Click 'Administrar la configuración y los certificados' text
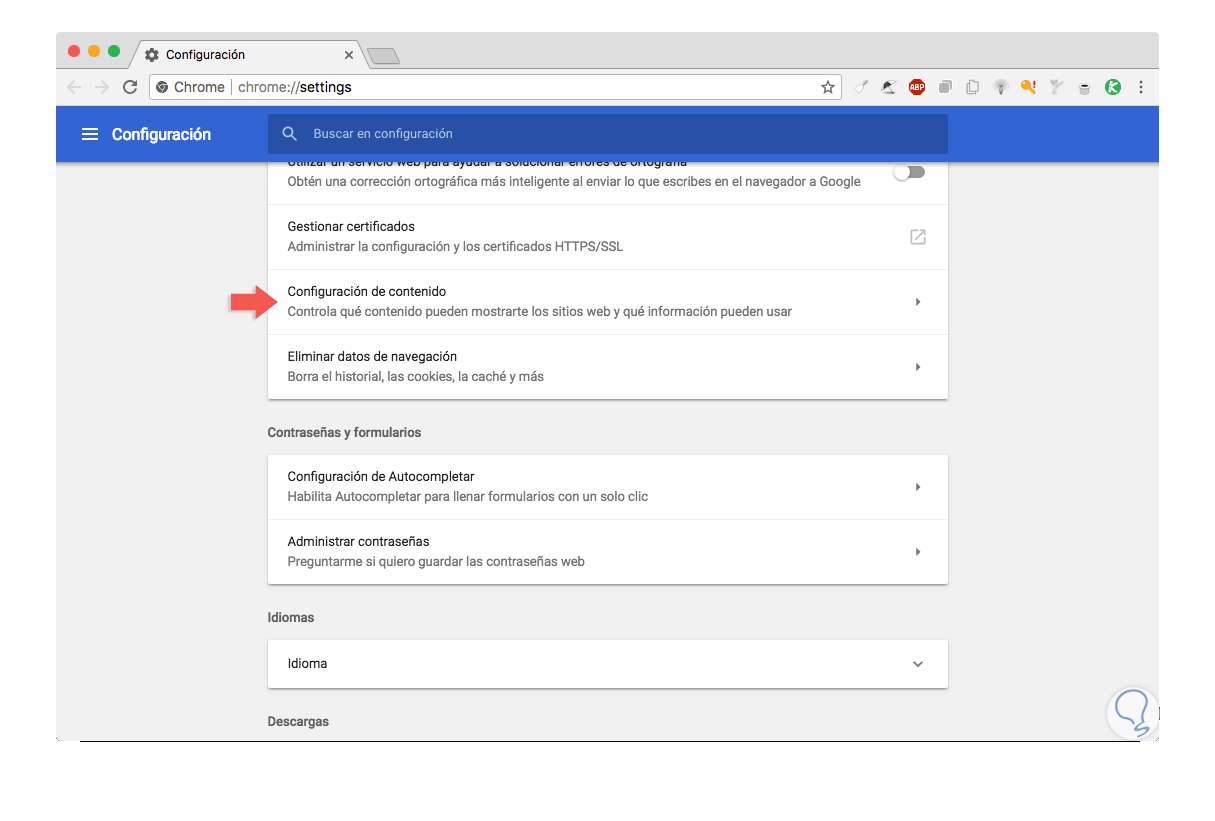Viewport: 1215px width, 821px height. coord(455,247)
